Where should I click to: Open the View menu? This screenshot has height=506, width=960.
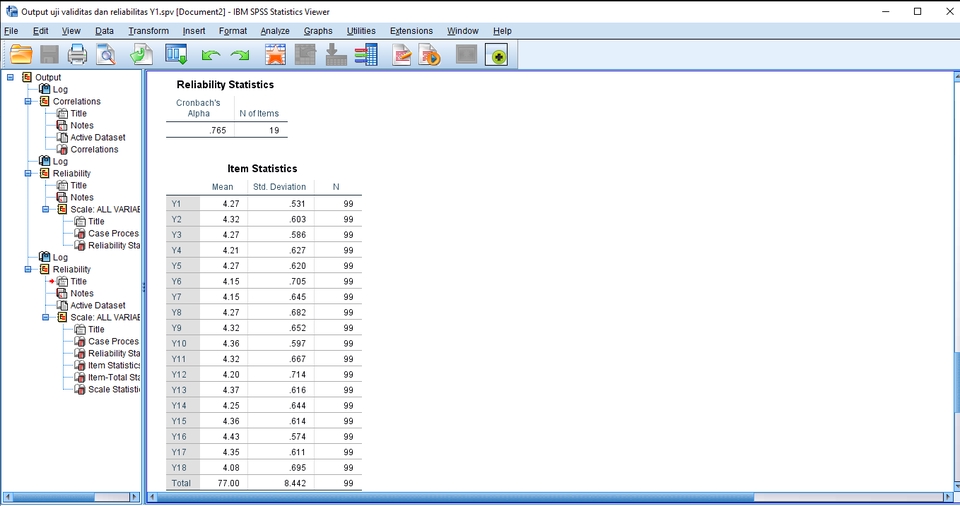pyautogui.click(x=71, y=31)
